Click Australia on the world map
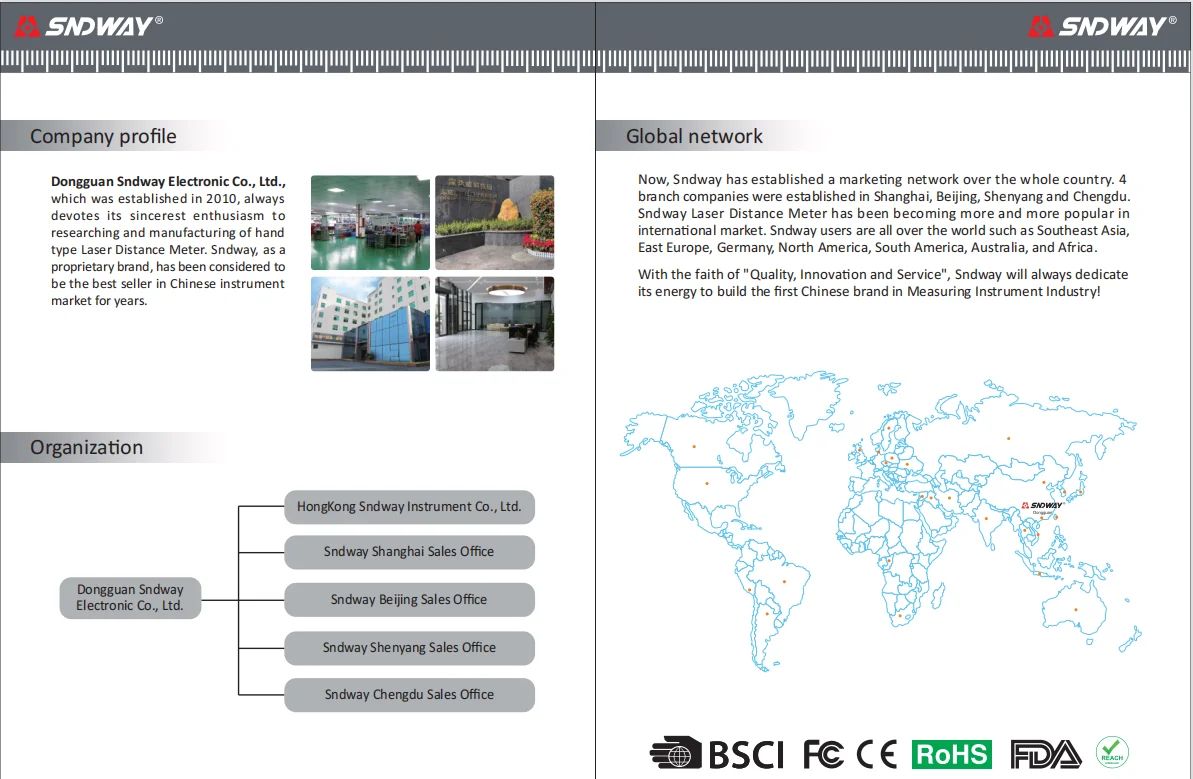1193x779 pixels. pyautogui.click(x=1074, y=612)
